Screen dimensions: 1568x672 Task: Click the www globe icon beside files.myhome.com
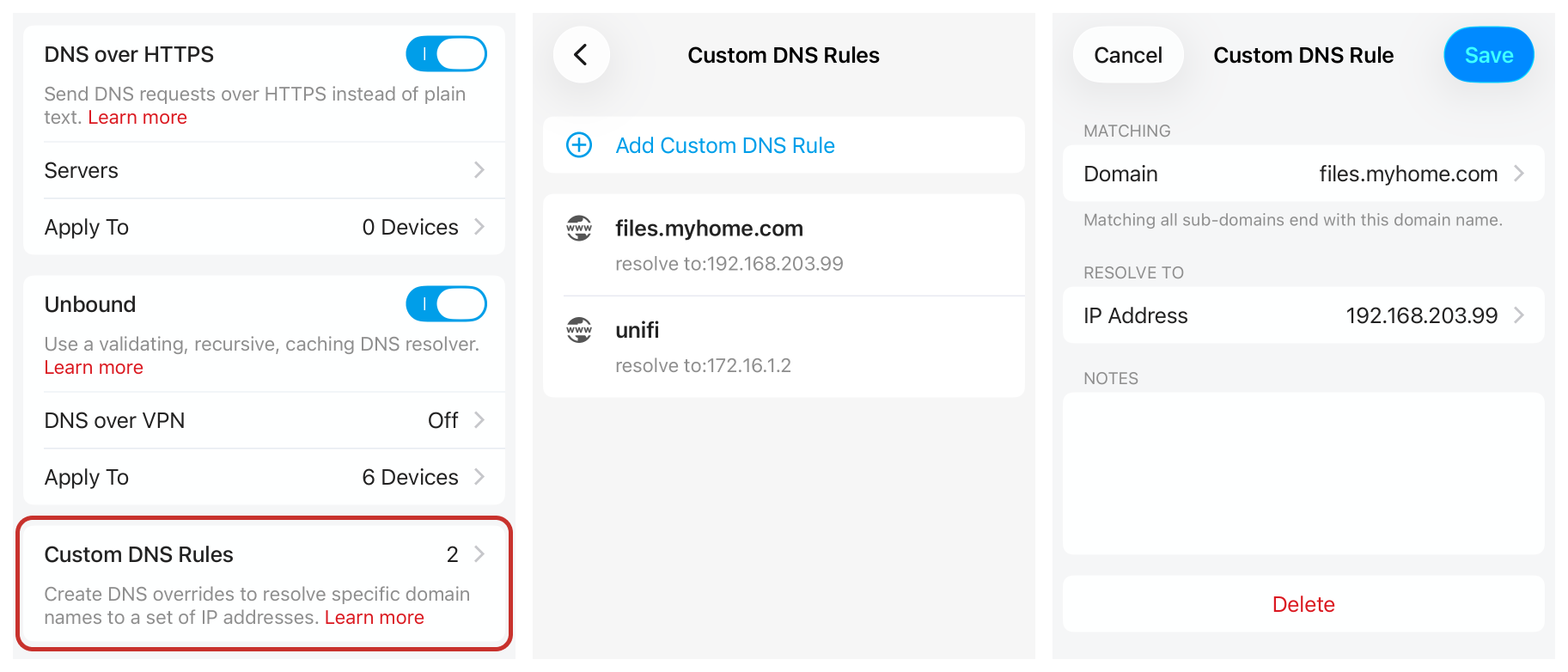[579, 229]
